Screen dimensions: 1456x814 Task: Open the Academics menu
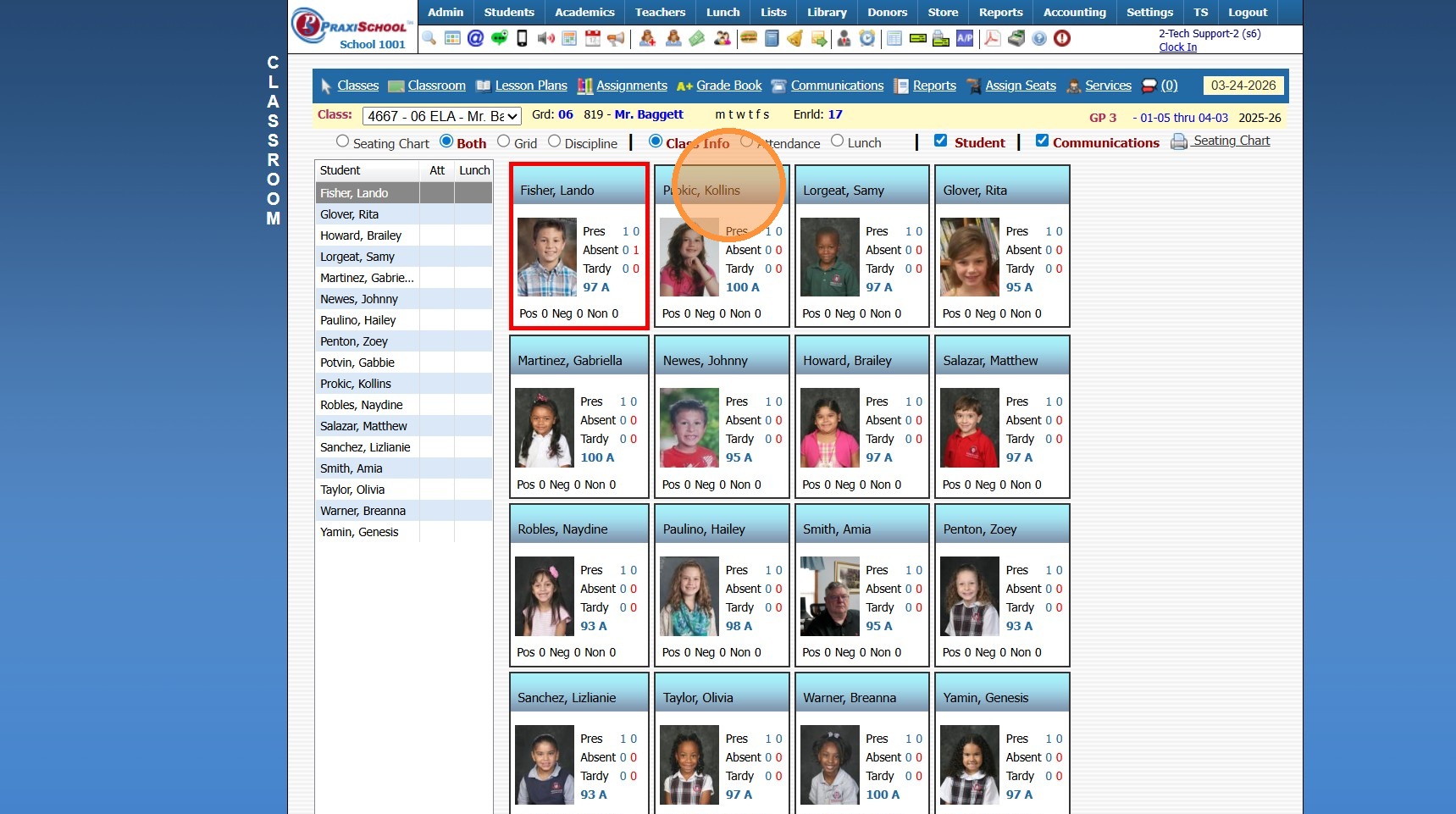coord(584,12)
